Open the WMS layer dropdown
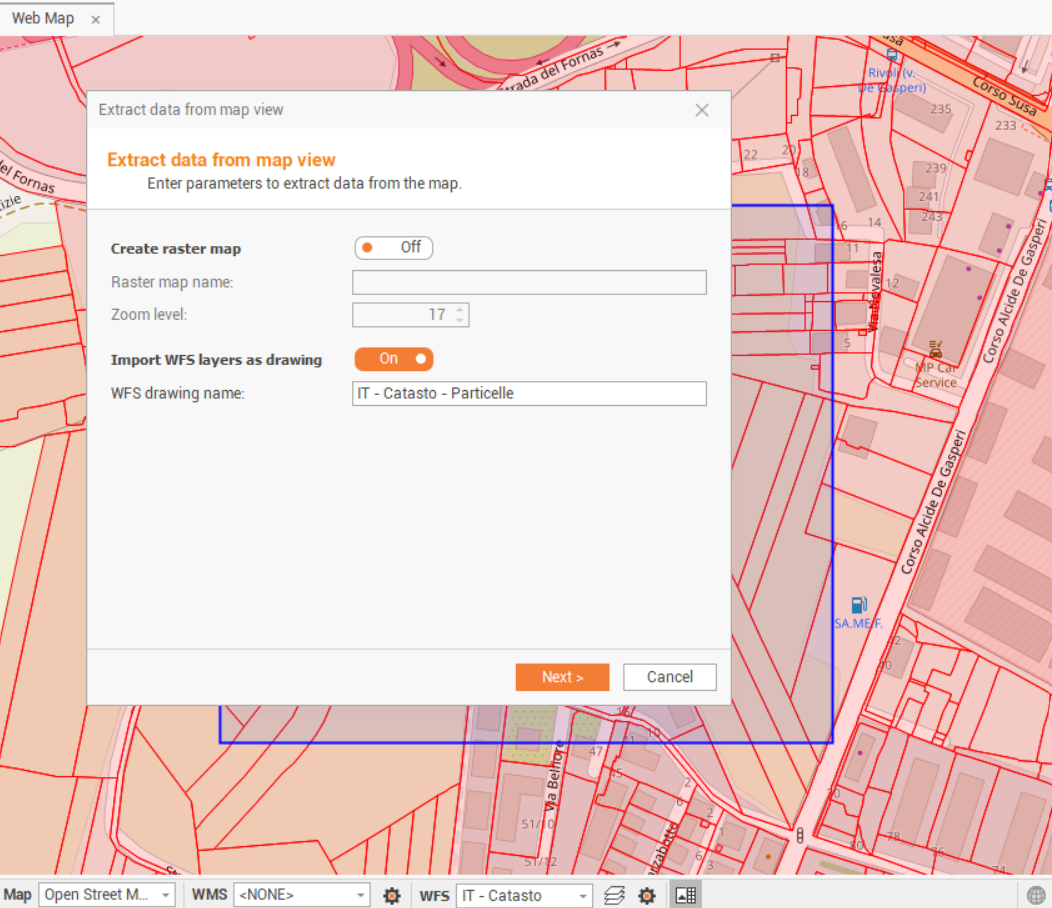The image size is (1052, 908). tap(301, 895)
